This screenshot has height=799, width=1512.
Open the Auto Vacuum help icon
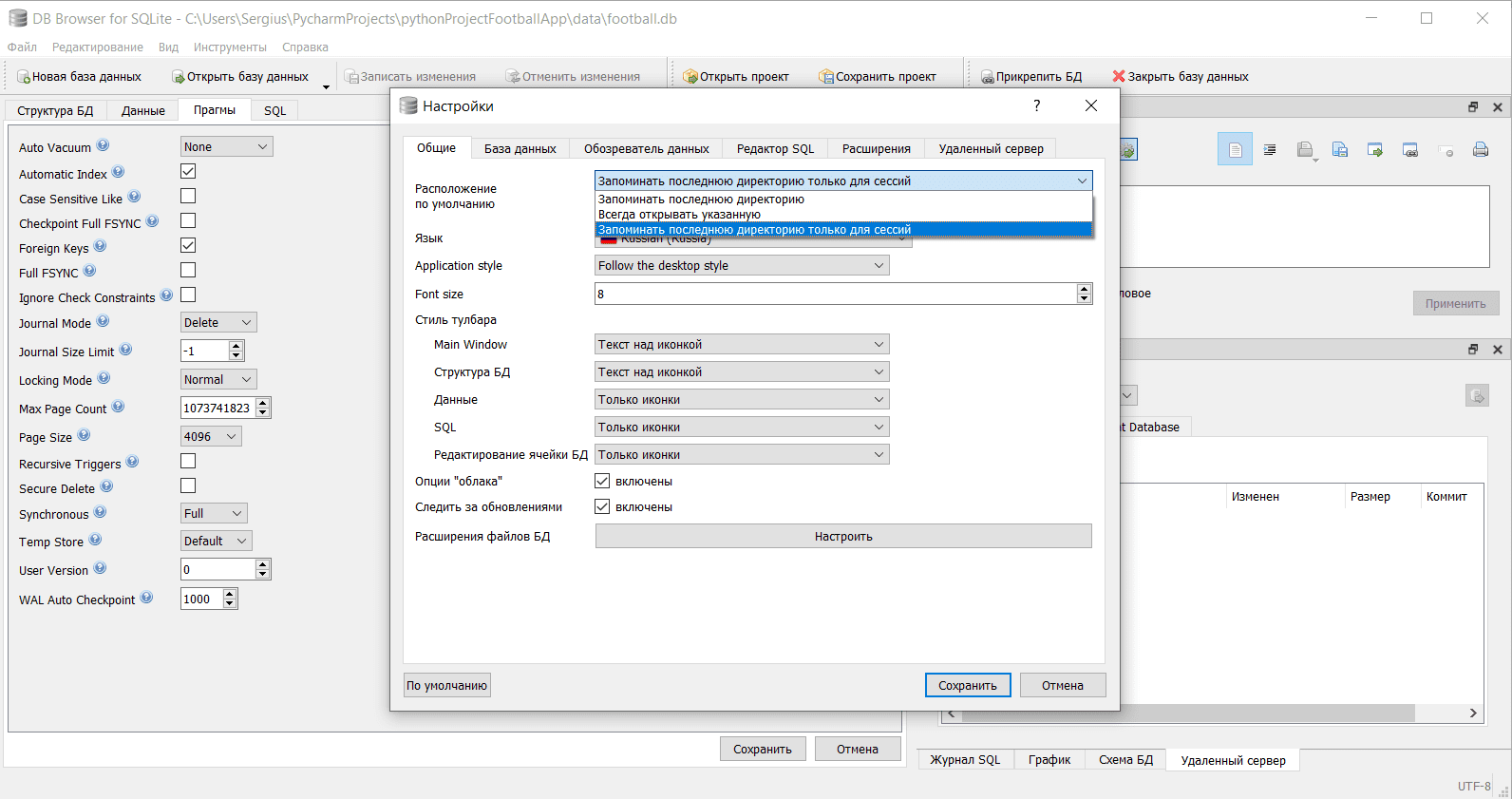click(103, 145)
